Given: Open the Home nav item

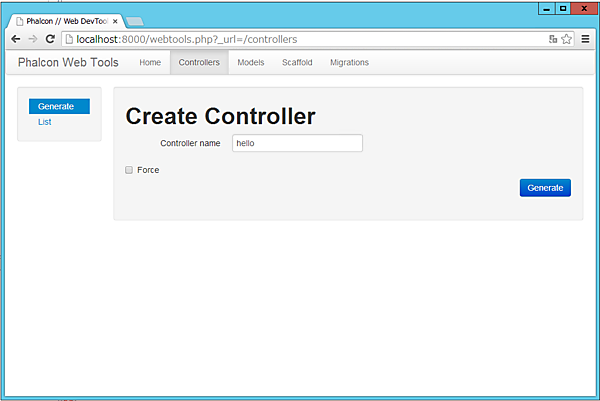Looking at the screenshot, I should coord(150,62).
